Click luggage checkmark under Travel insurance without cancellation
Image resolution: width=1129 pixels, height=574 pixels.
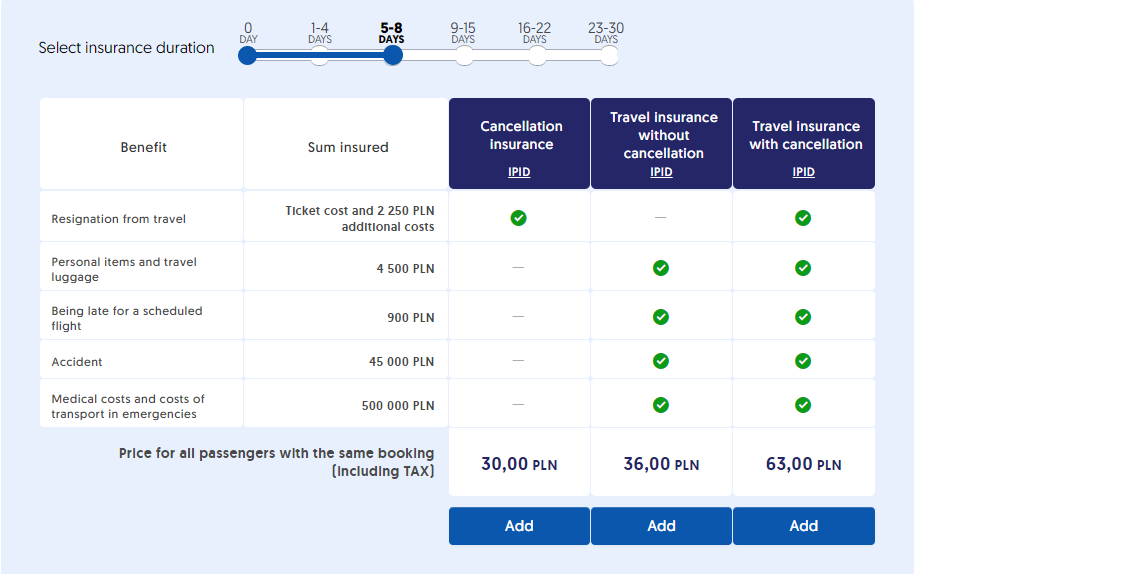661,268
